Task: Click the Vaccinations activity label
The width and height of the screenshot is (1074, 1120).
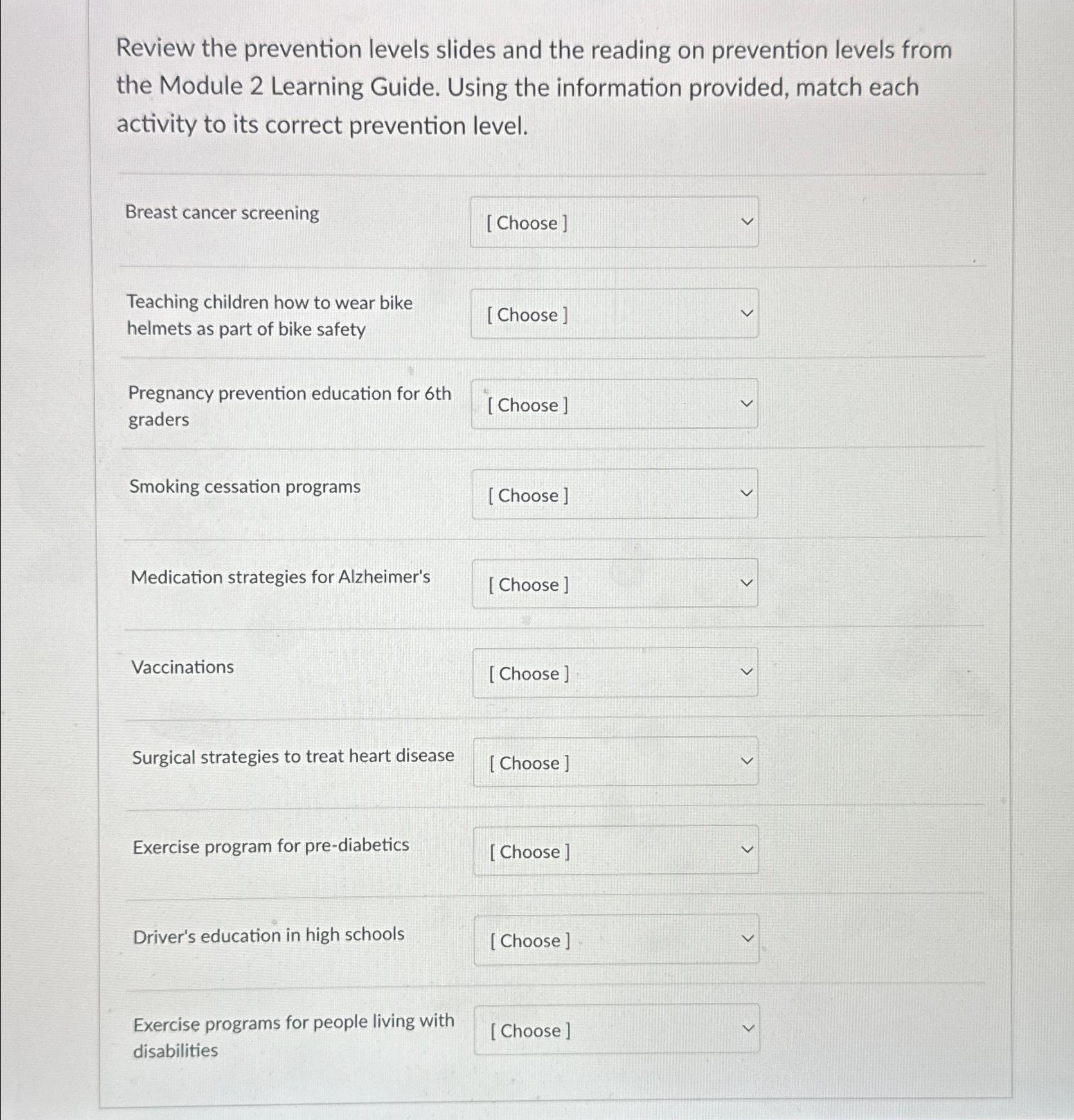Action: 183,667
